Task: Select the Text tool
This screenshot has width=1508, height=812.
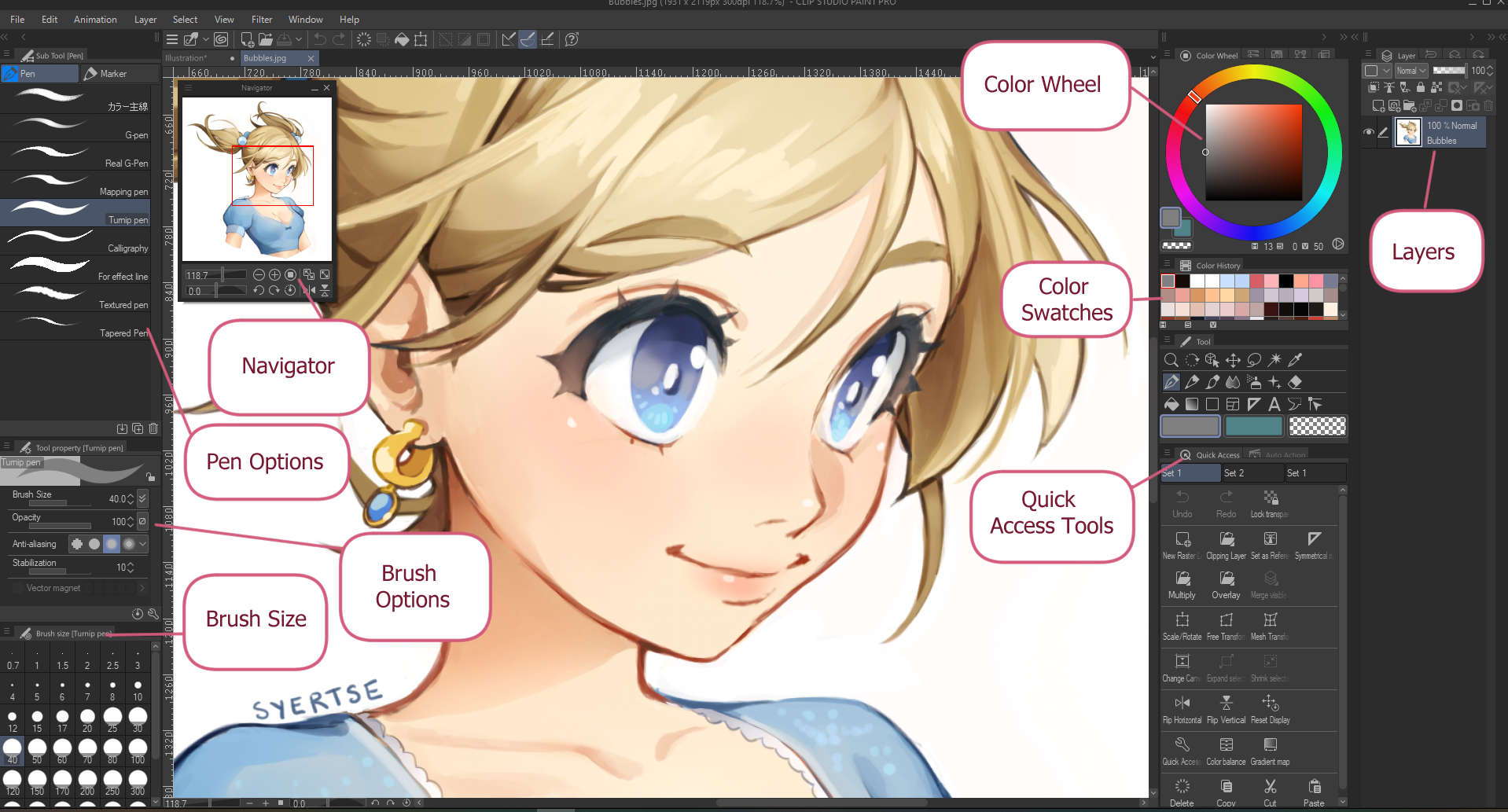Action: [x=1274, y=404]
